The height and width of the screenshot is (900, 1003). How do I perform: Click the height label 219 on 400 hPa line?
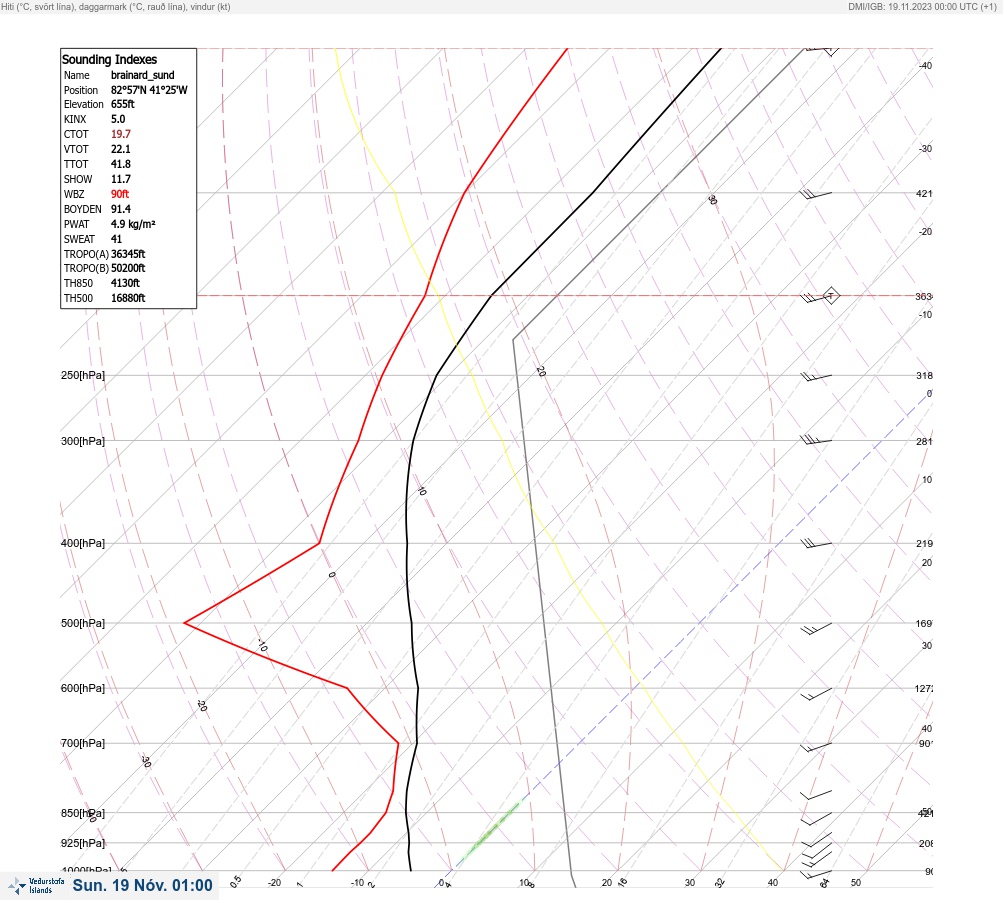(x=924, y=544)
